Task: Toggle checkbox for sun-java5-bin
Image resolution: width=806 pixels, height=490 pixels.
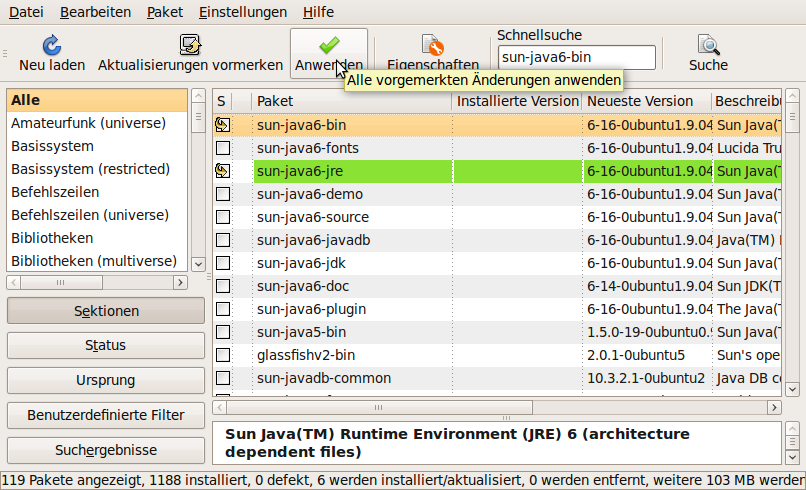Action: pyautogui.click(x=223, y=332)
